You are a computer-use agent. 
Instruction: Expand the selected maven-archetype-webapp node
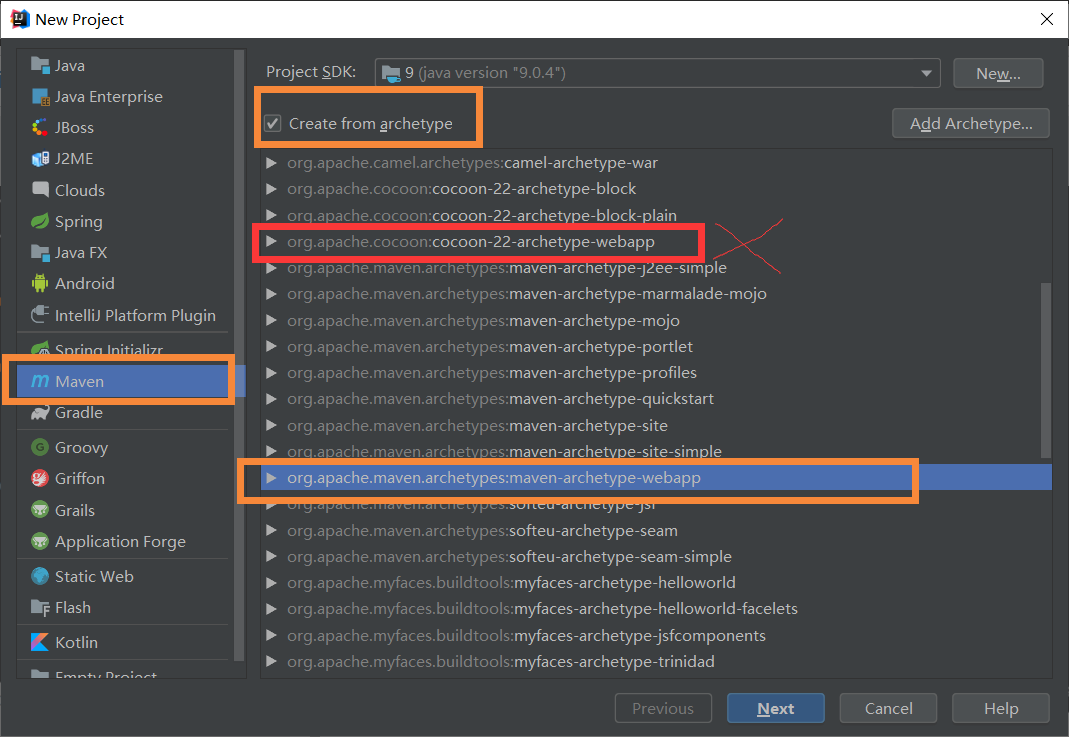point(271,478)
